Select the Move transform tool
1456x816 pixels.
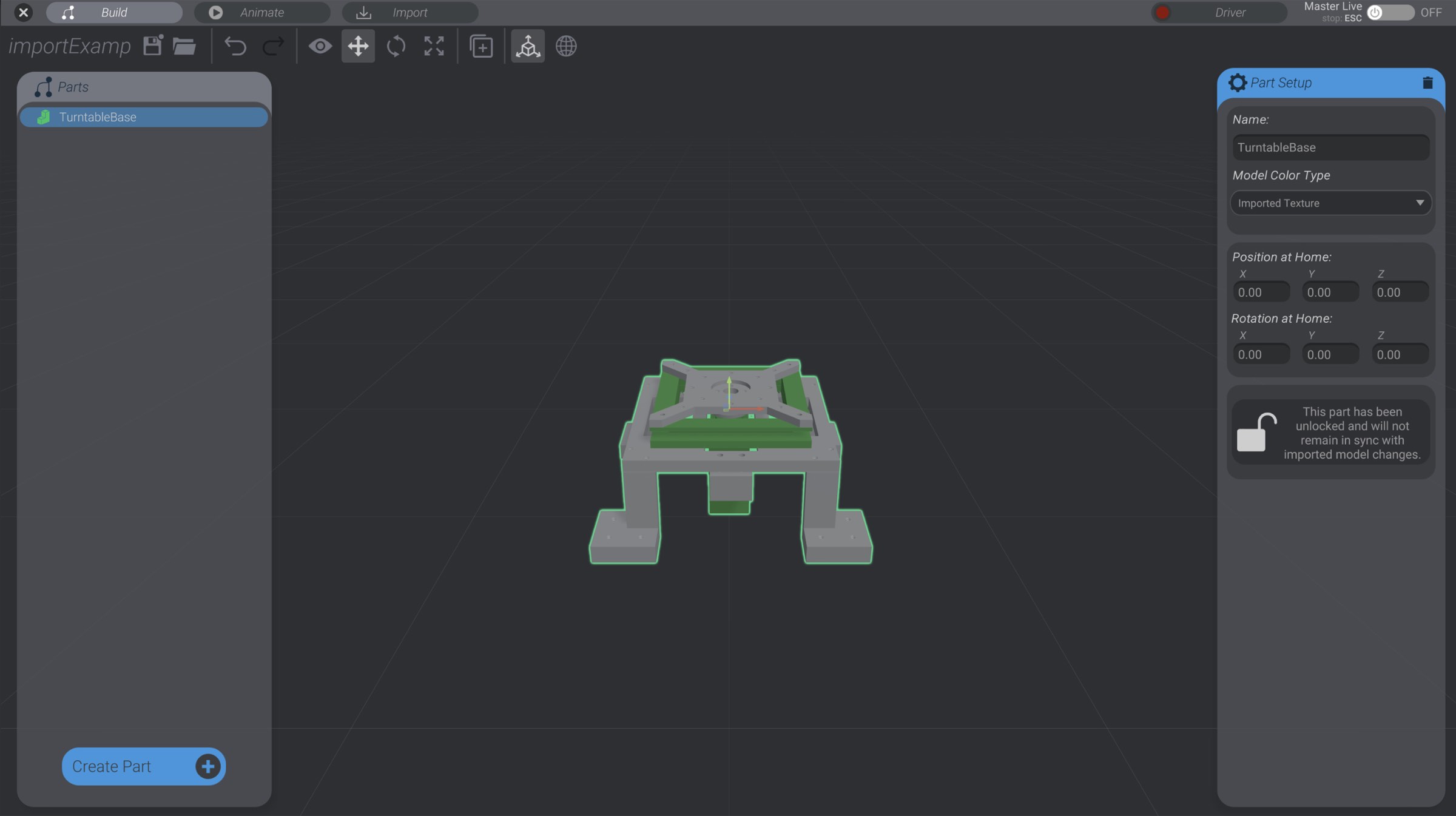tap(358, 46)
